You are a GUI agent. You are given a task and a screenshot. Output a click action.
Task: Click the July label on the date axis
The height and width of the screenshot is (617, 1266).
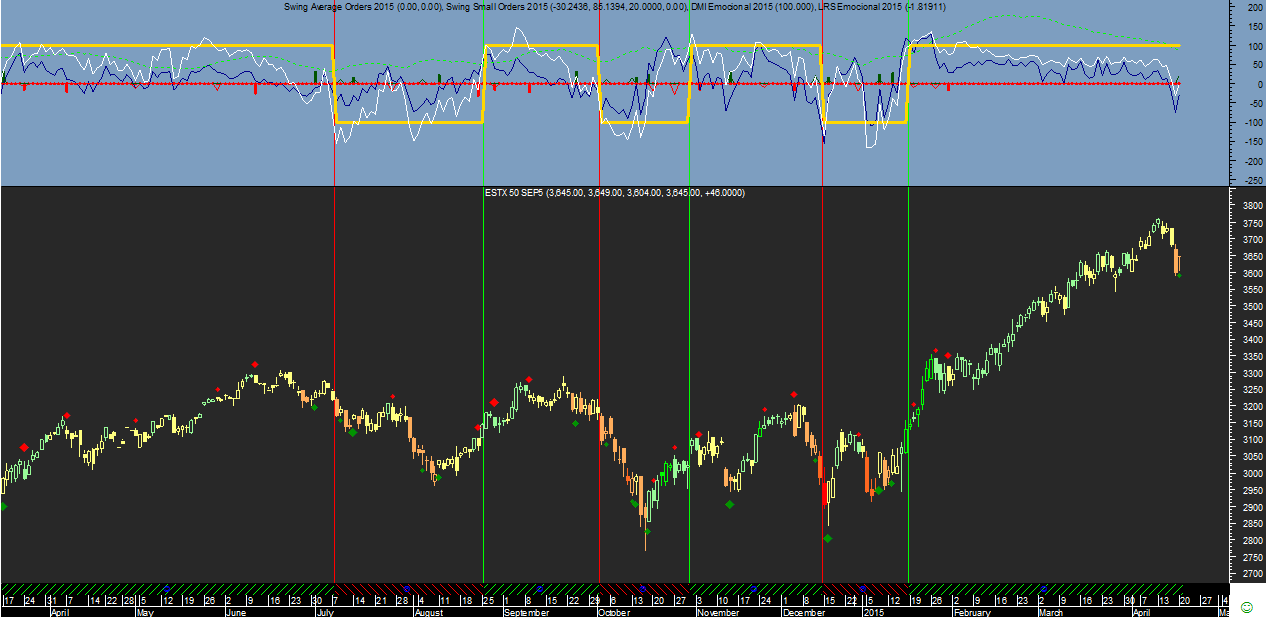[324, 611]
